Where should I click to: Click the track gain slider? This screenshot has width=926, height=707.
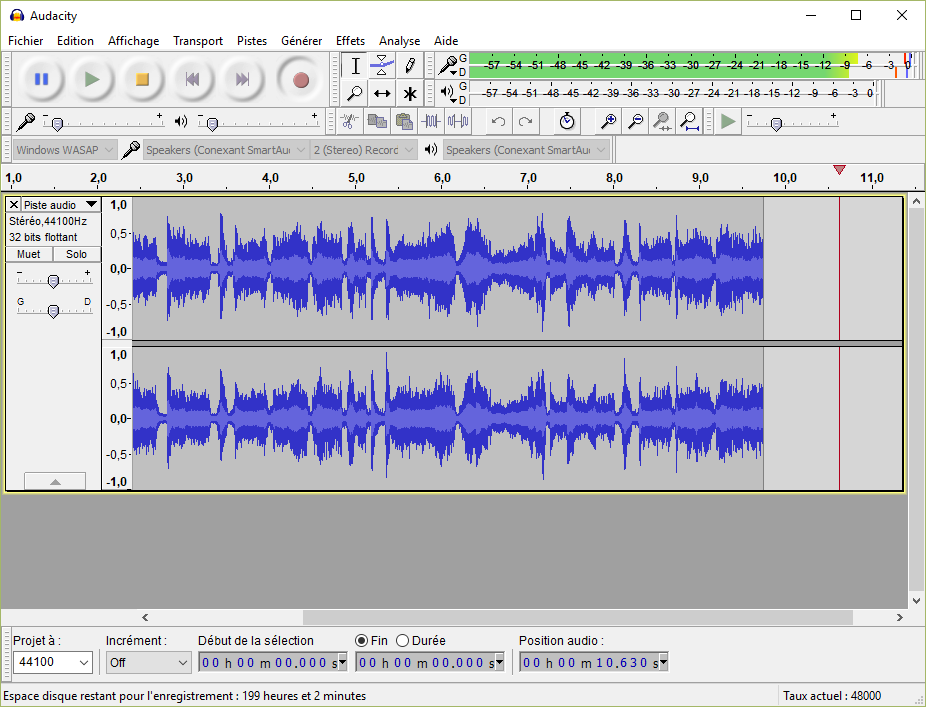pos(53,281)
